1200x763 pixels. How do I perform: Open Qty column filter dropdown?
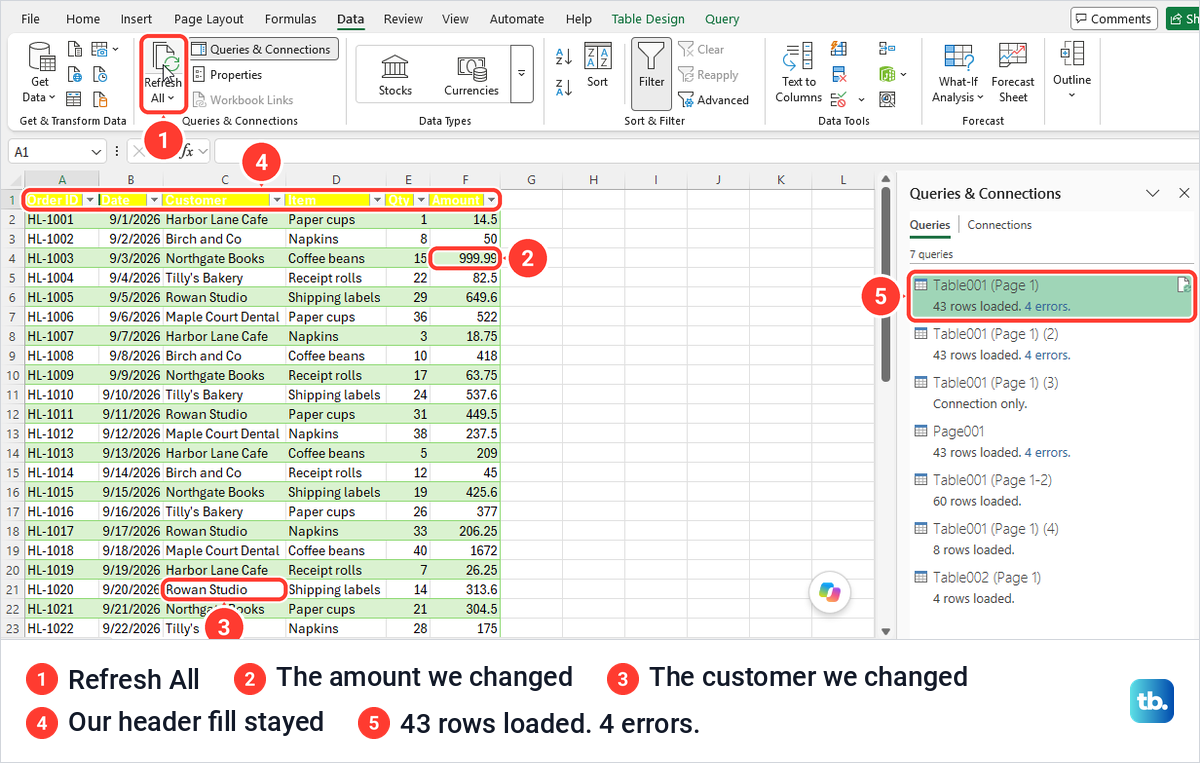pos(421,200)
